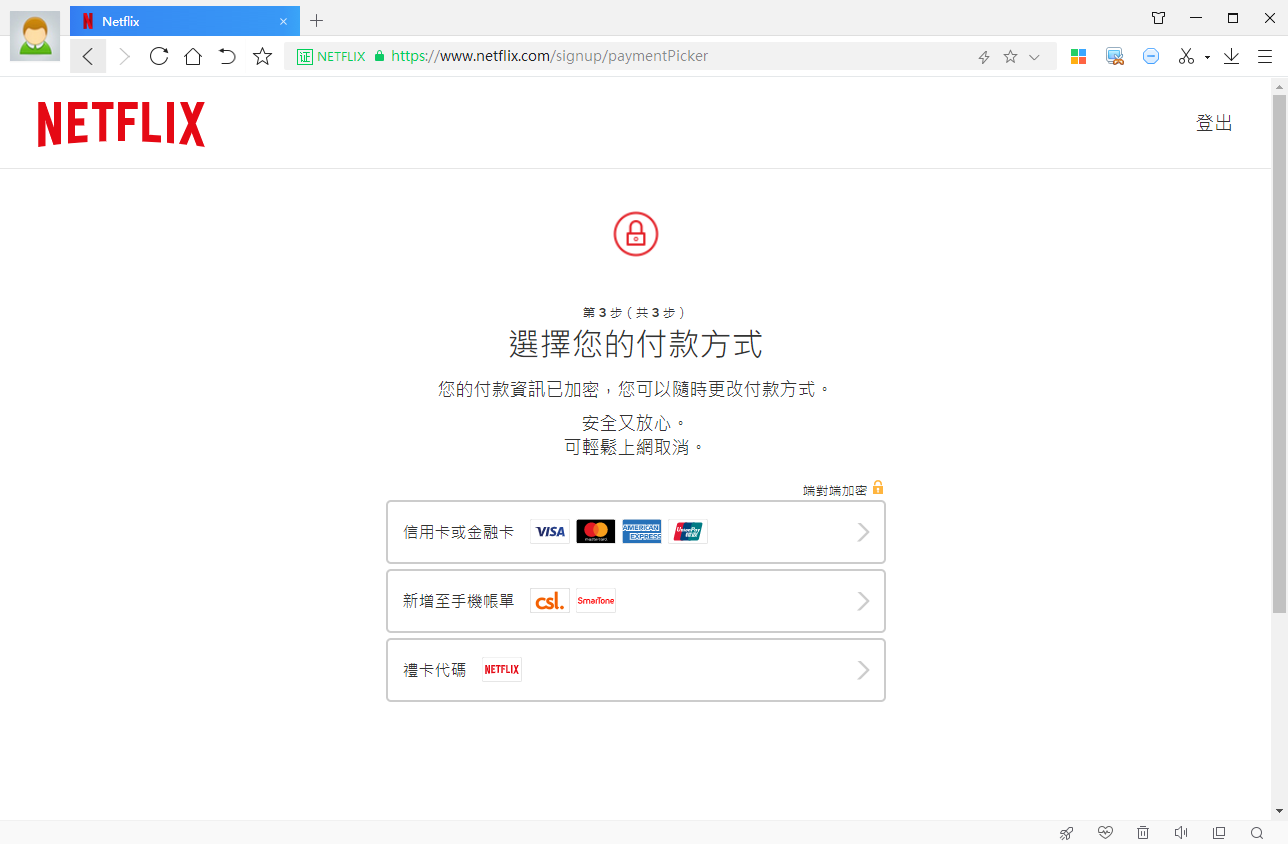Open the scissors tool dropdown arrow
1288x844 pixels.
[1207, 58]
